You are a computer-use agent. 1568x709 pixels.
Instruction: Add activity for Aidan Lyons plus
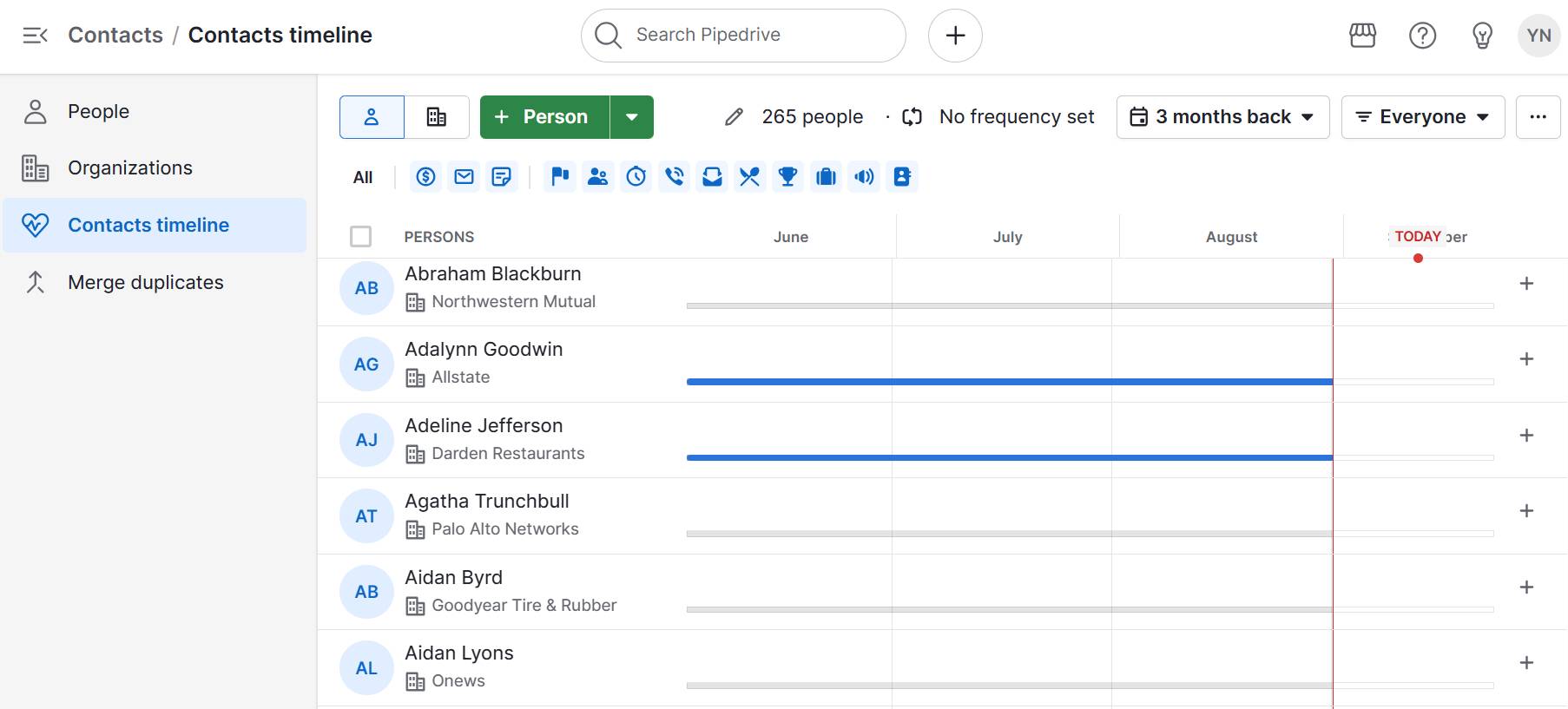click(1526, 662)
